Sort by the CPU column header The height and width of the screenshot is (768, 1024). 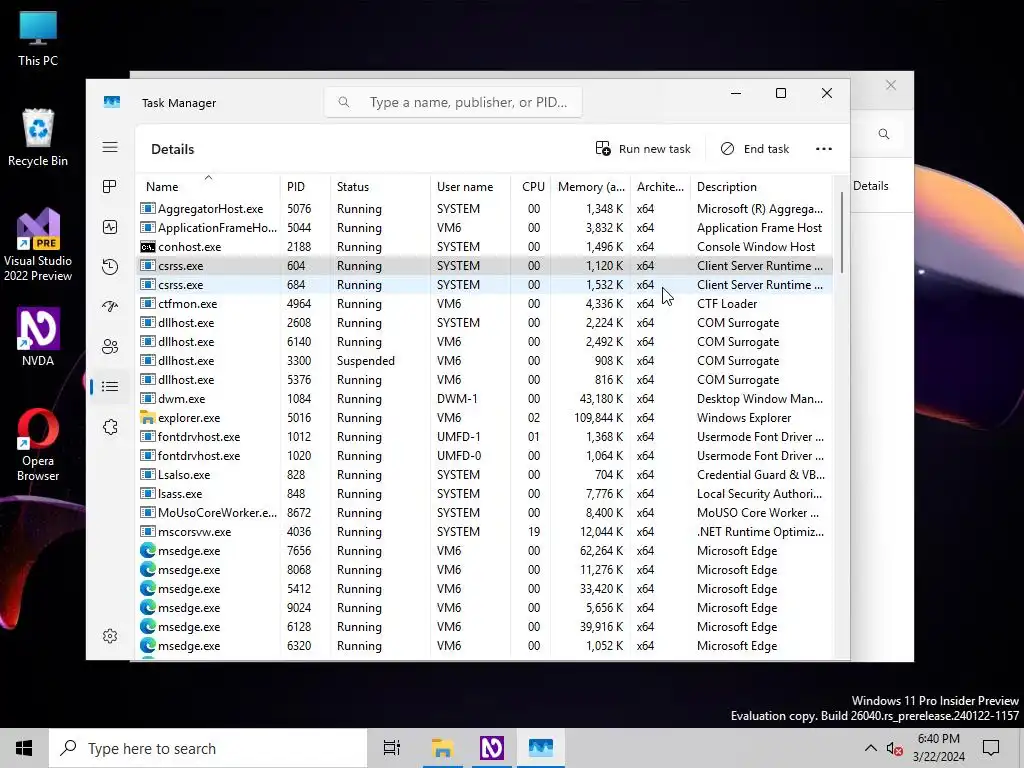531,187
